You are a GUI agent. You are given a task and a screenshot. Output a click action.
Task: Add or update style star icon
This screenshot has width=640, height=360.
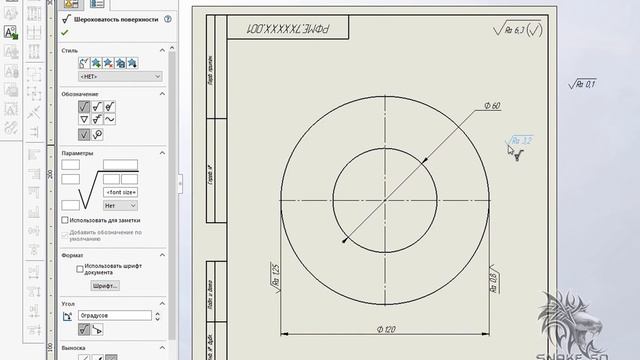point(96,63)
